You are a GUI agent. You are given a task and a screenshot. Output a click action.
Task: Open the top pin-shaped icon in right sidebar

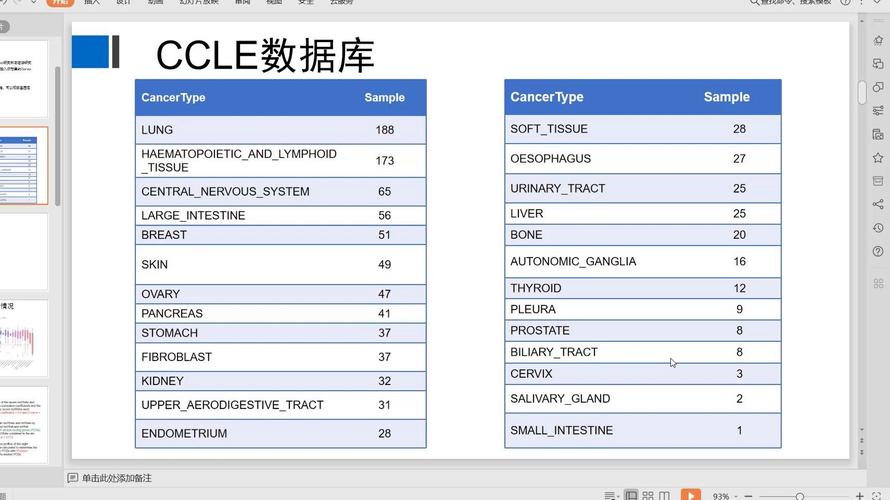point(878,40)
